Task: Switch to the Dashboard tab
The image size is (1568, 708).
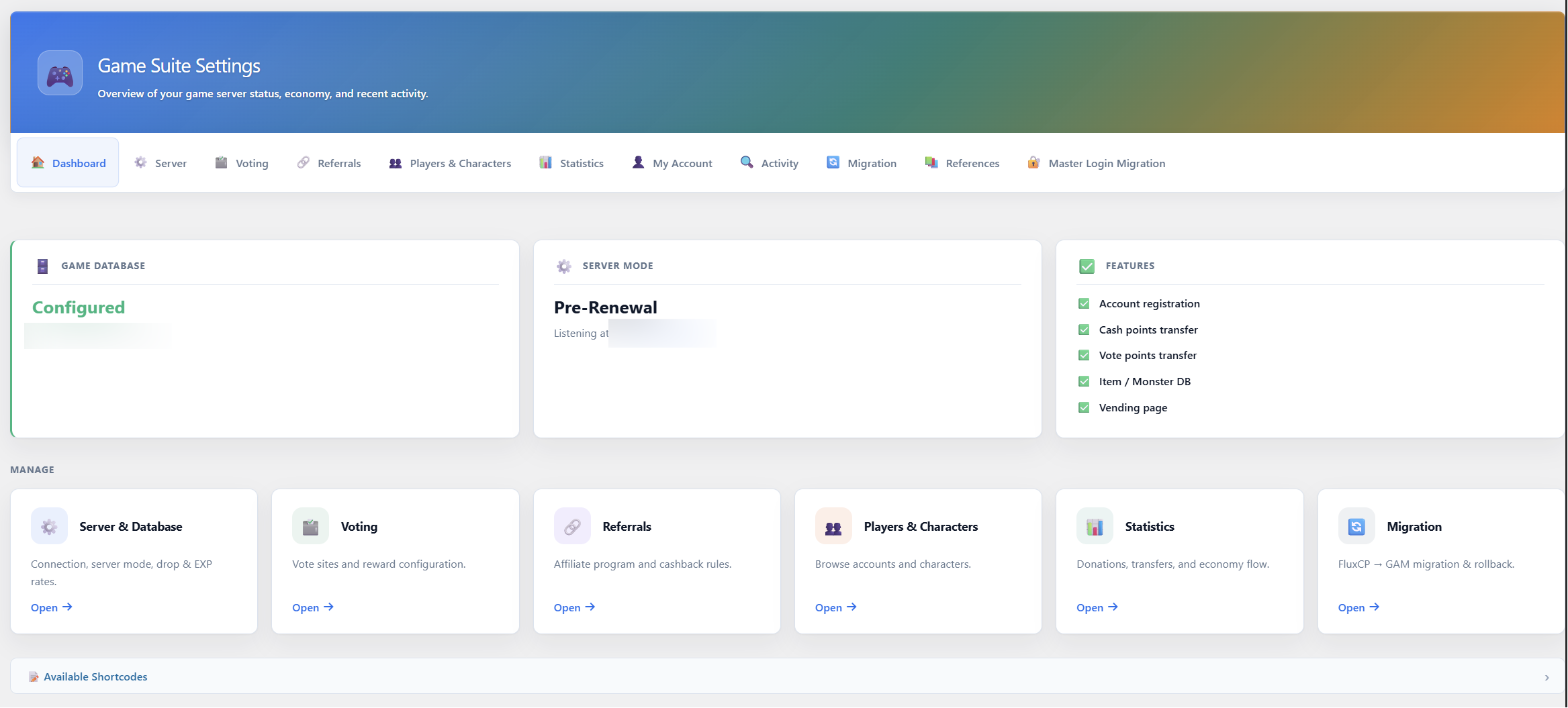Action: point(68,162)
